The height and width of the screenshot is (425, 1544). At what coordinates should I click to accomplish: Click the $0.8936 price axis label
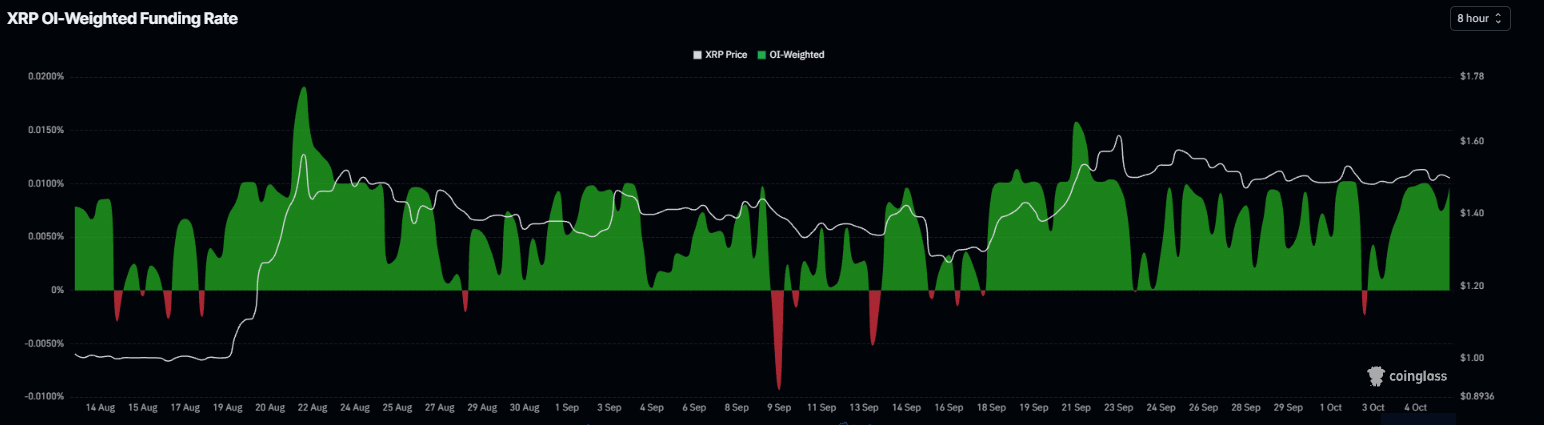tap(1476, 397)
